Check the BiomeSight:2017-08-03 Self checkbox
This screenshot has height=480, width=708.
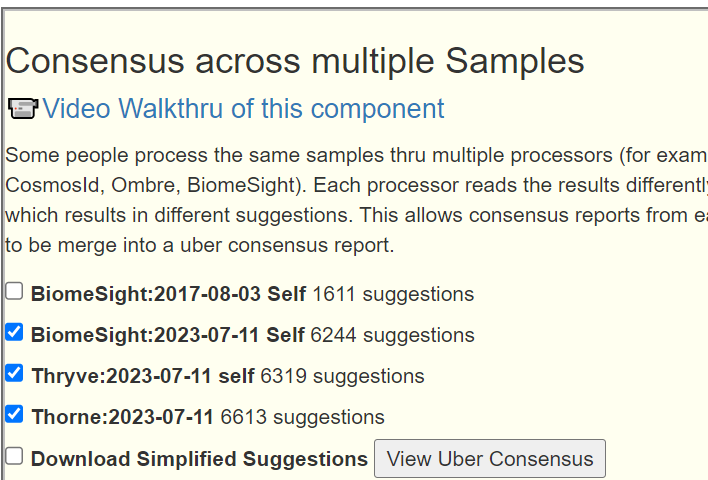14,291
